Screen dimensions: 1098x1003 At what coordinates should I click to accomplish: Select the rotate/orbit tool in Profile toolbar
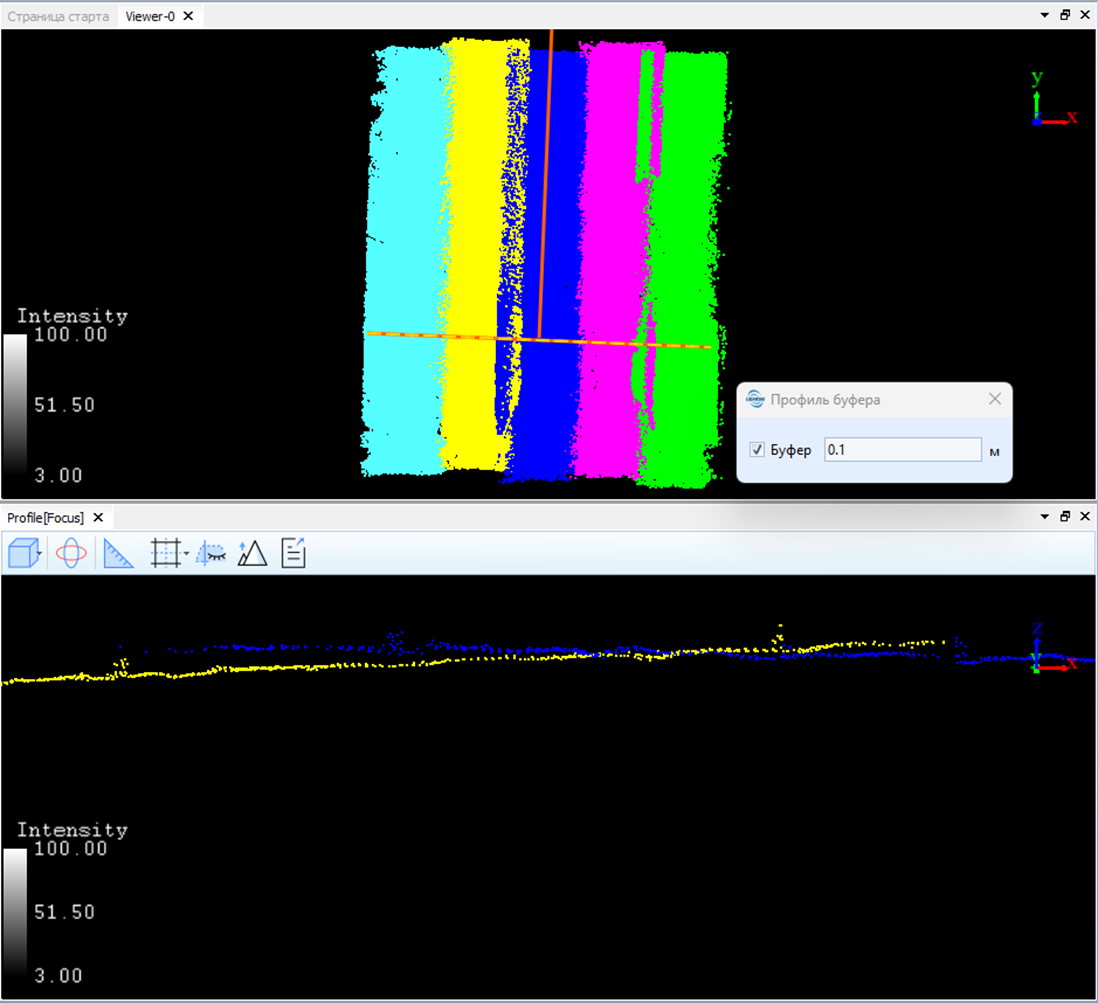(x=71, y=553)
